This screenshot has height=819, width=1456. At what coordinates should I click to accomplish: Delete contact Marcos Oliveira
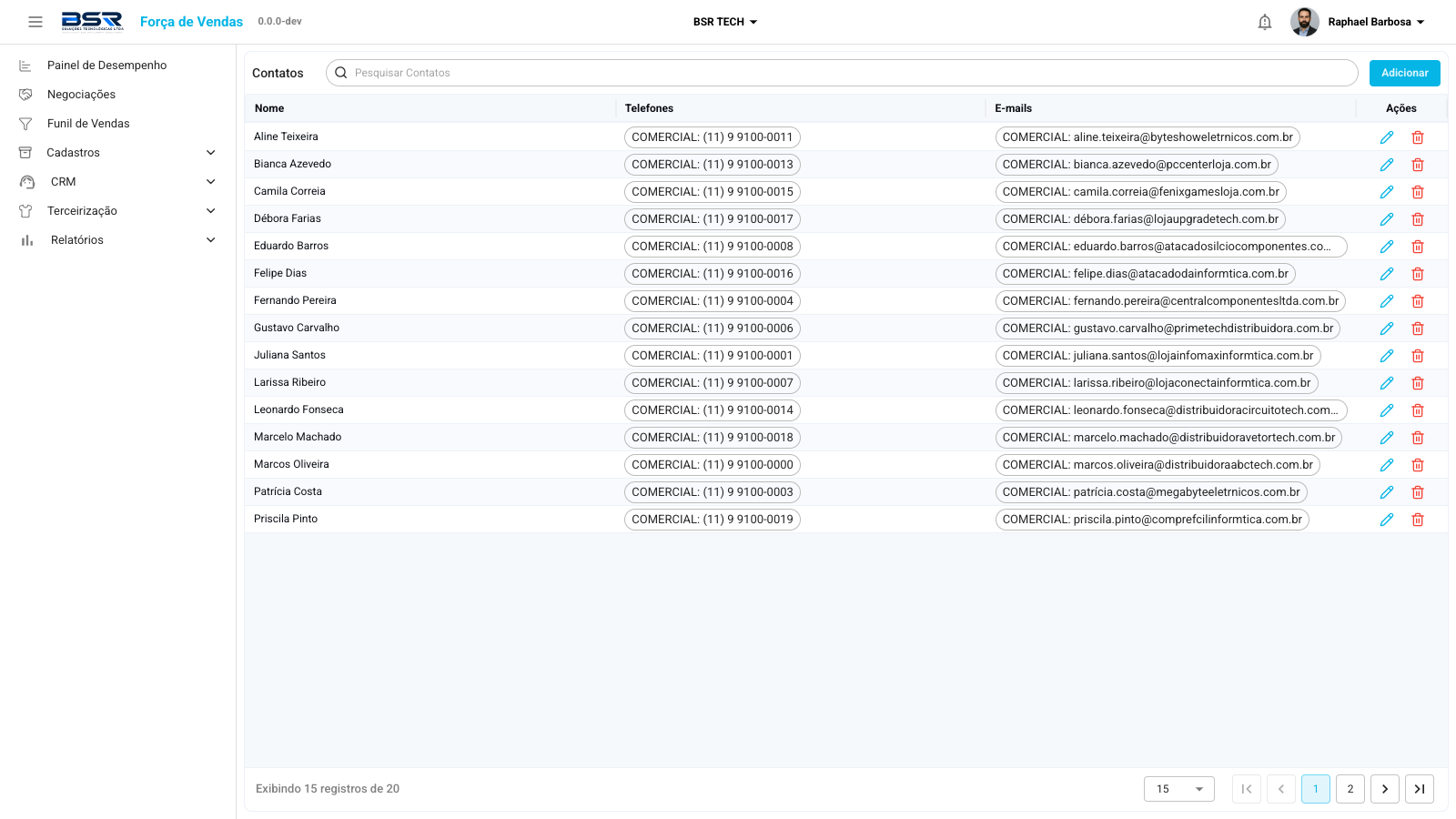tap(1418, 465)
